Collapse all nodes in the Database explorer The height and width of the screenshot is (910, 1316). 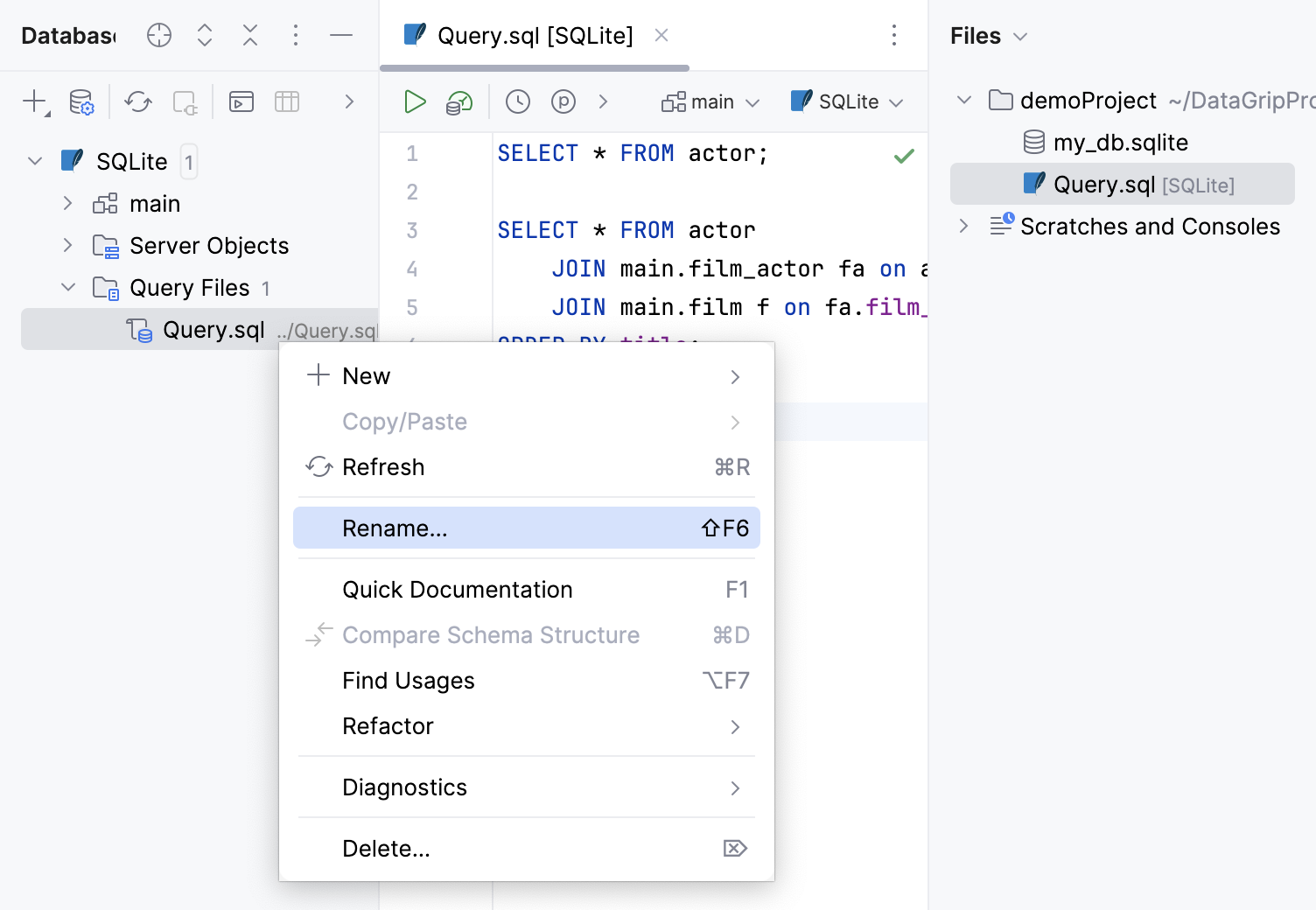pos(250,35)
